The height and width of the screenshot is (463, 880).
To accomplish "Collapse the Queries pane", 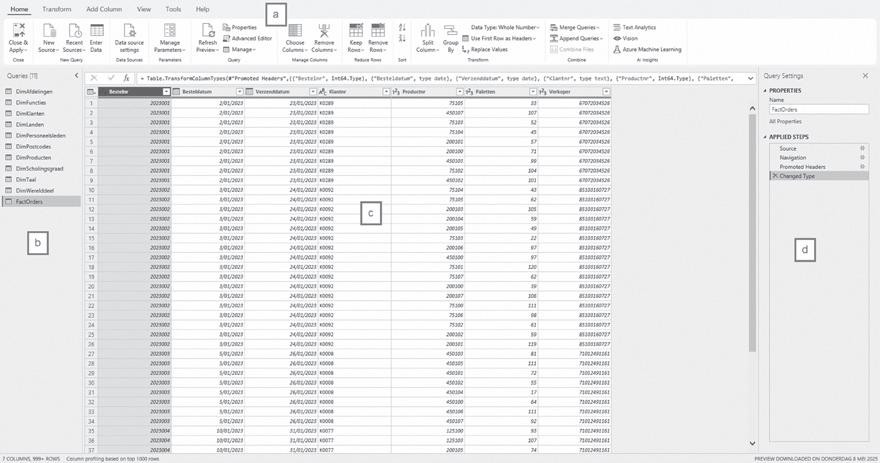I will (77, 76).
